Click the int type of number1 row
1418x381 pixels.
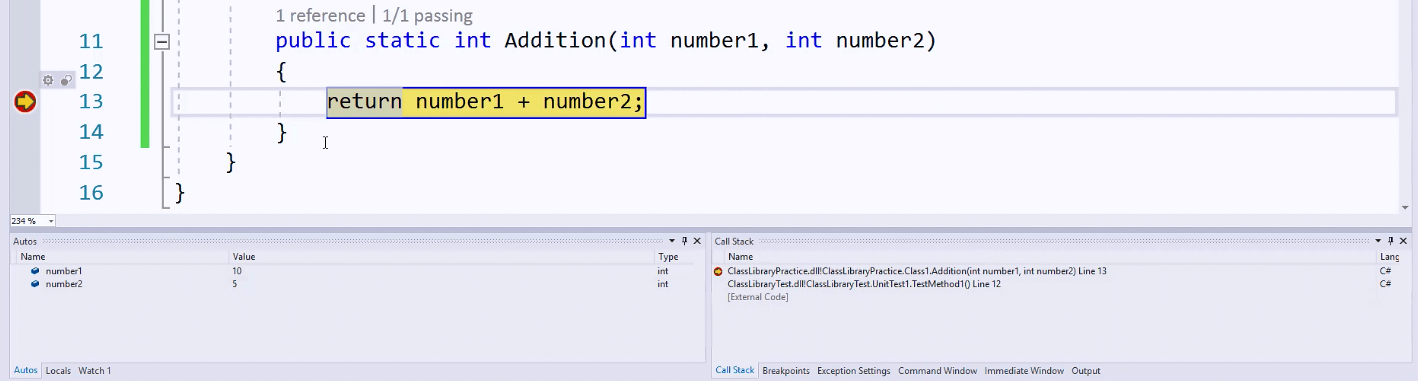tap(662, 271)
